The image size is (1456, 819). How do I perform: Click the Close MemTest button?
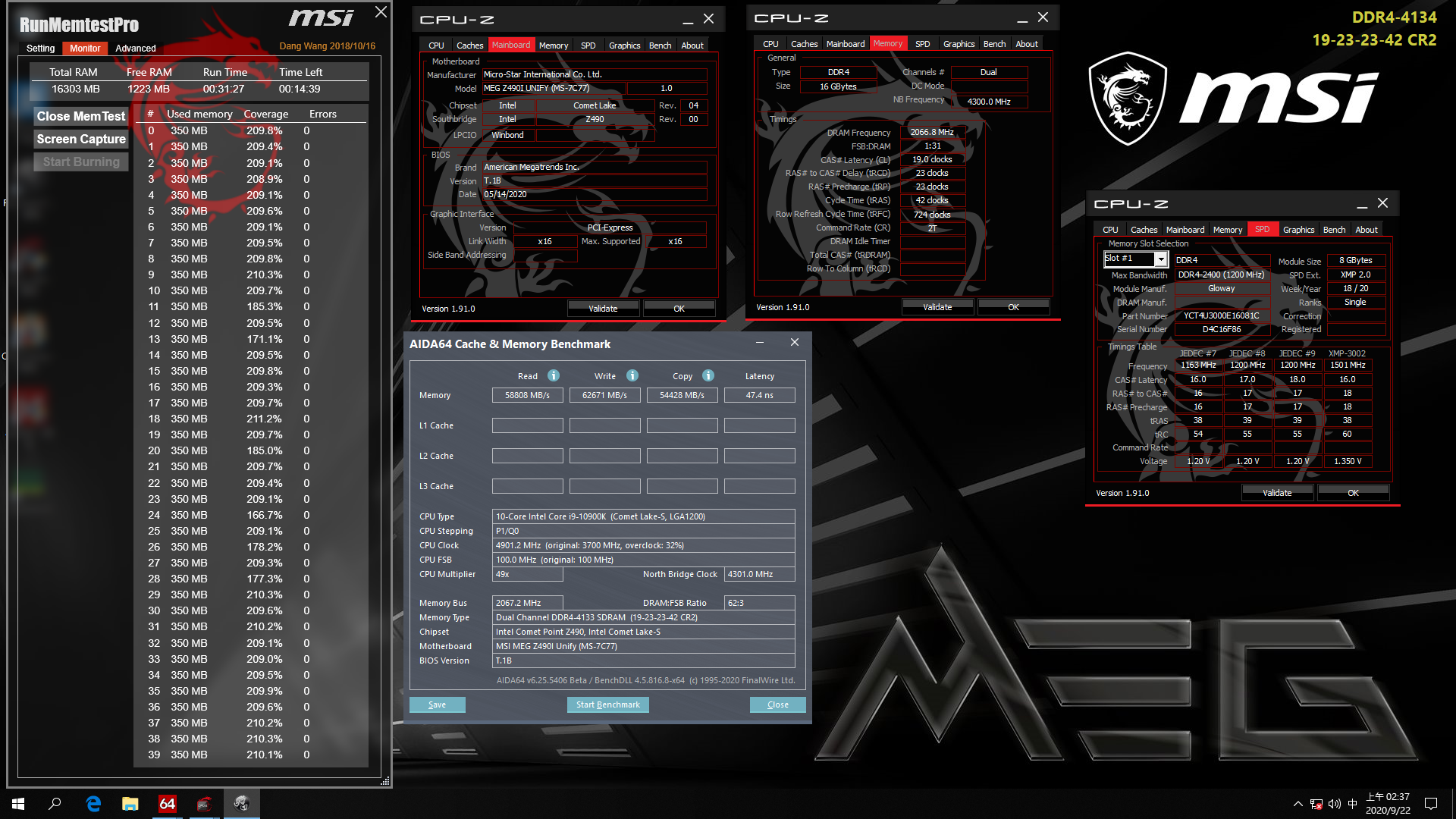(x=81, y=116)
